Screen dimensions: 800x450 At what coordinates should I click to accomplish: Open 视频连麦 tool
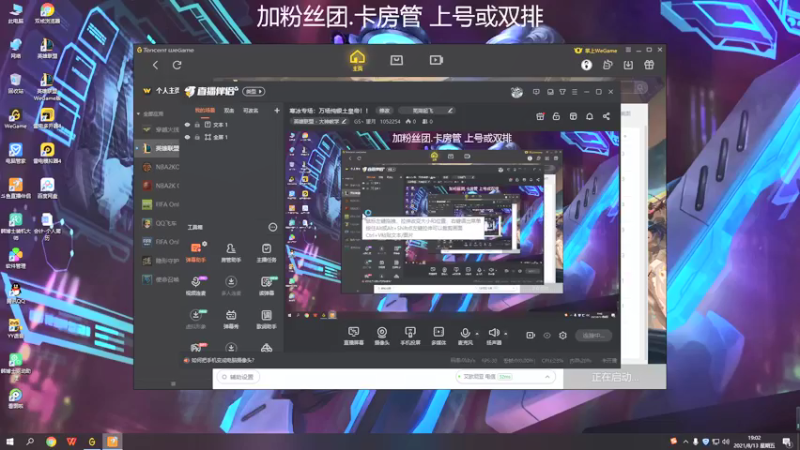[x=196, y=286]
